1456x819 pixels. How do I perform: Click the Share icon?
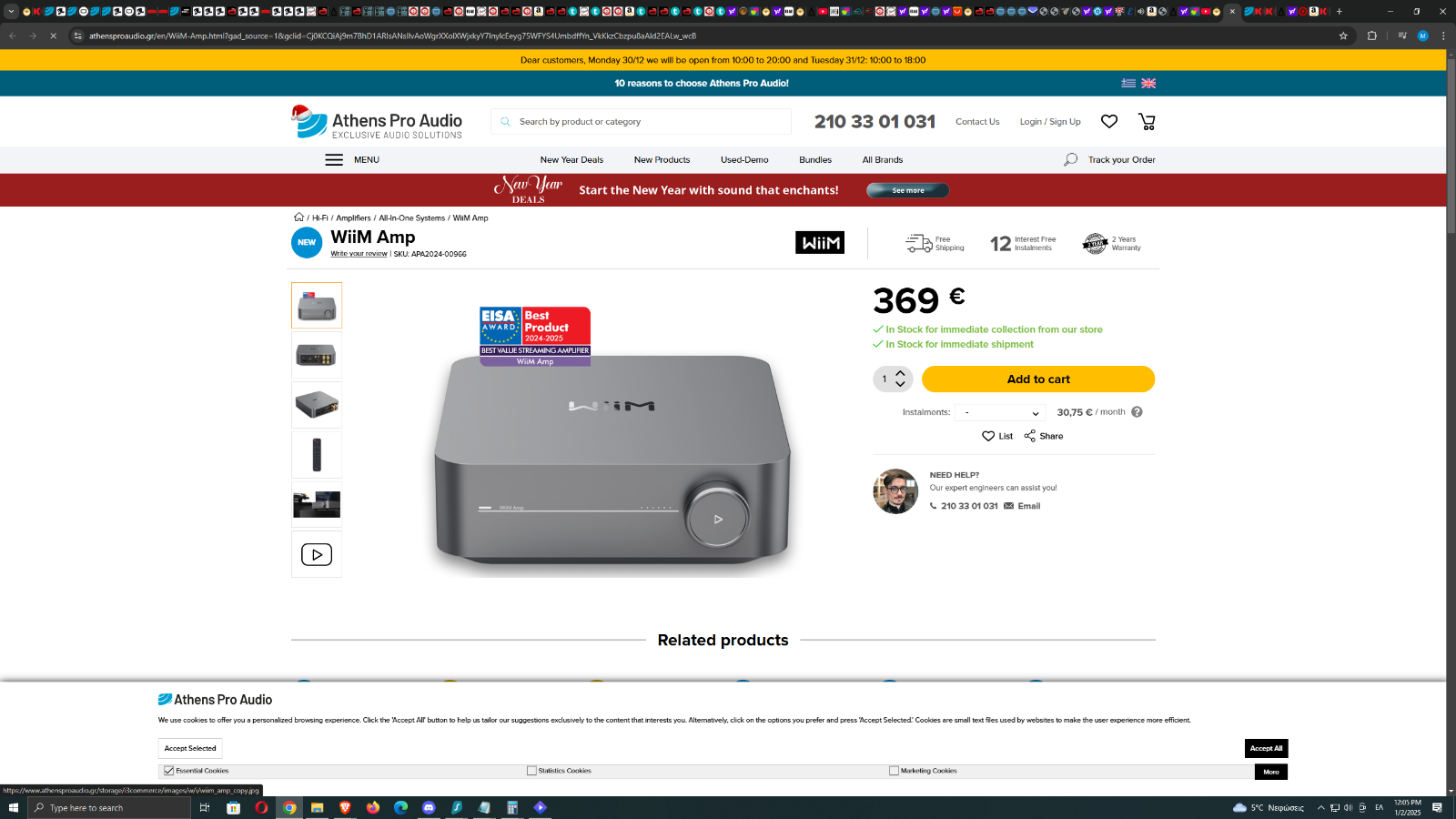coord(1029,436)
